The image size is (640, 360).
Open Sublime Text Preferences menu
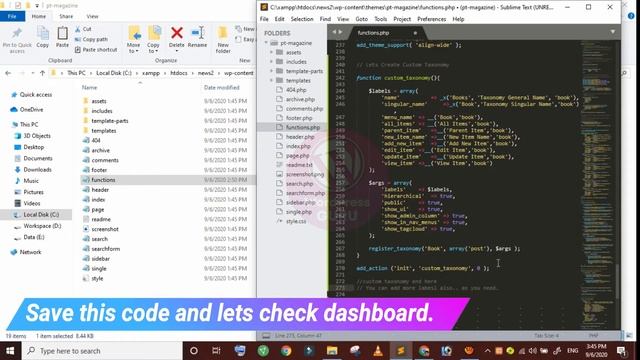pos(431,19)
